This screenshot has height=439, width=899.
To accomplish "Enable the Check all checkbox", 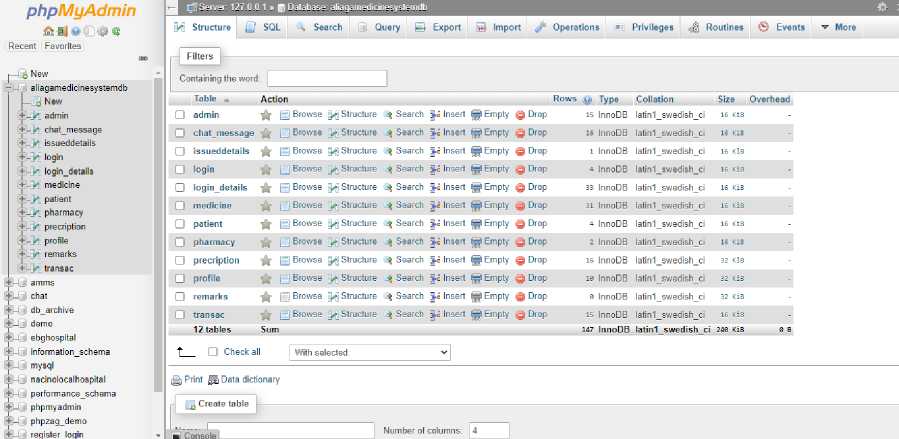I will (213, 352).
